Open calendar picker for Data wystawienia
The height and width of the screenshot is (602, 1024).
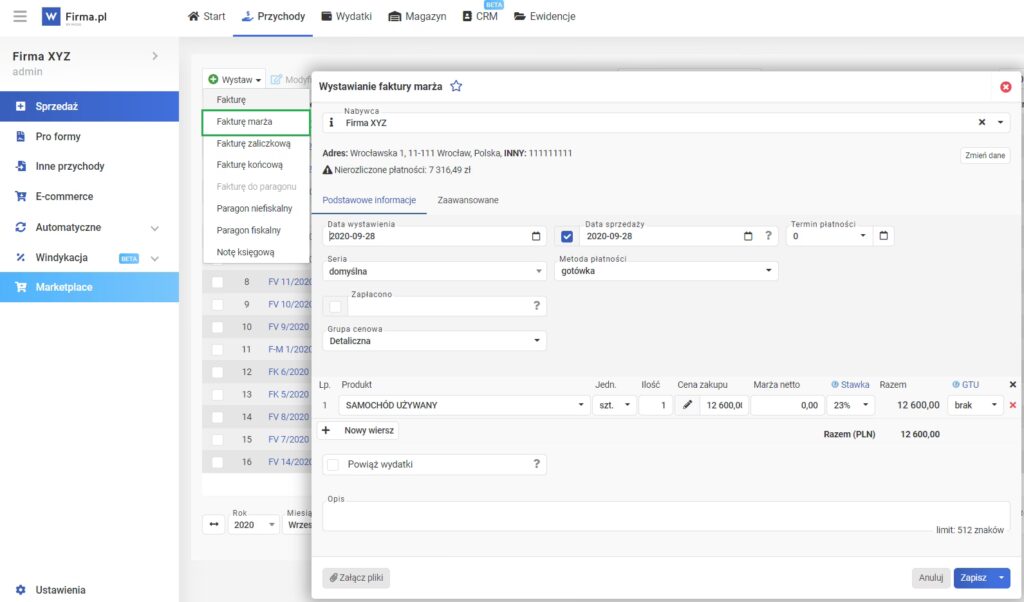pos(536,237)
